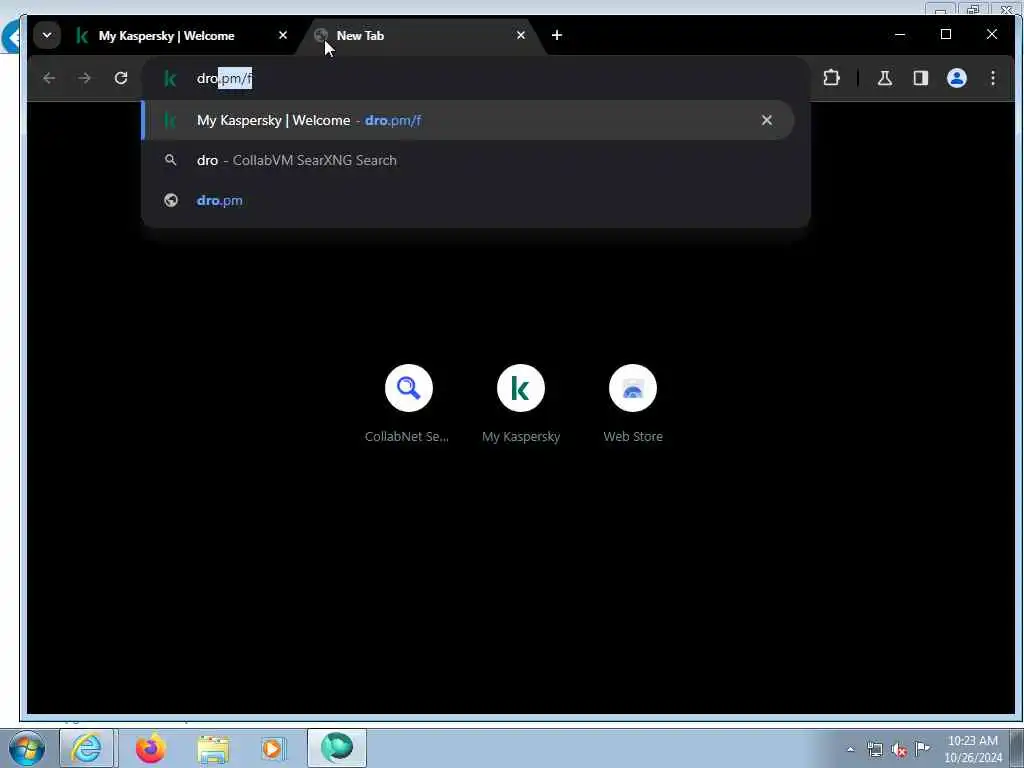Click the Kaspersky icon in the address bar
This screenshot has width=1024, height=768.
[170, 78]
